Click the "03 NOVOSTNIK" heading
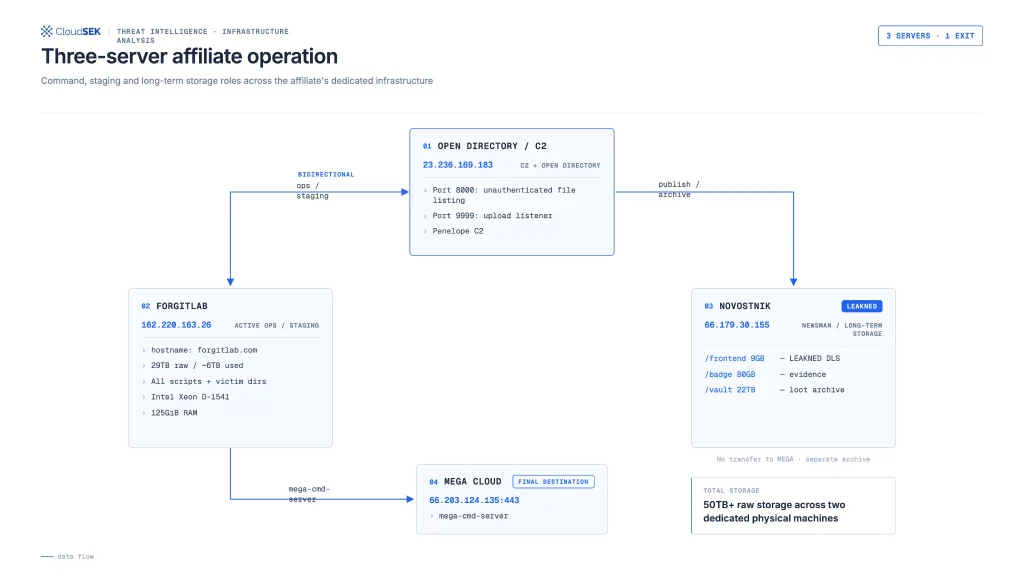Image resolution: width=1024 pixels, height=576 pixels. click(737, 306)
